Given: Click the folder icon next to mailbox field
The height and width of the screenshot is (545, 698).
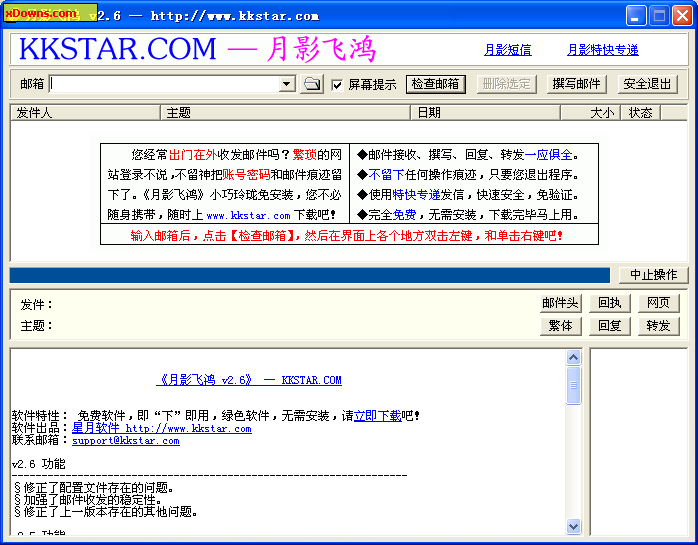Looking at the screenshot, I should pyautogui.click(x=312, y=84).
